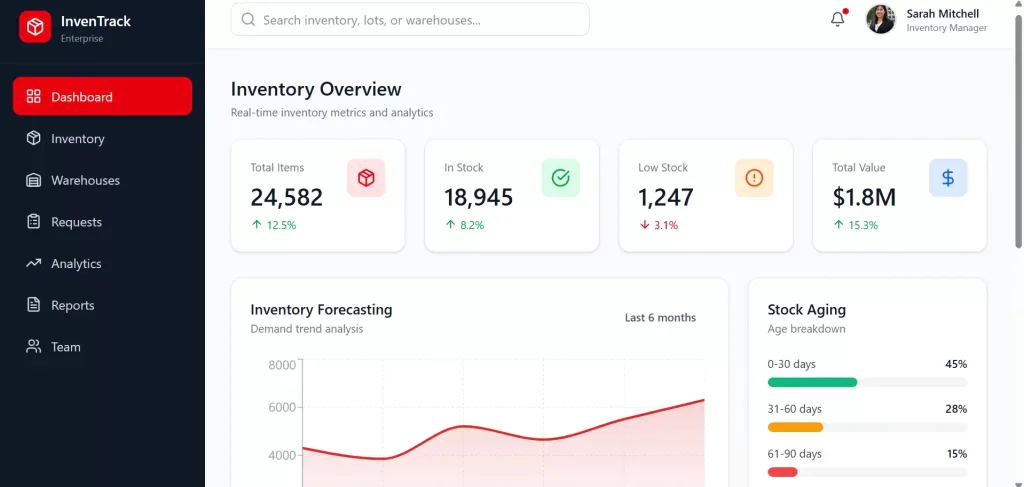Click the 15% aging percentage

[957, 454]
